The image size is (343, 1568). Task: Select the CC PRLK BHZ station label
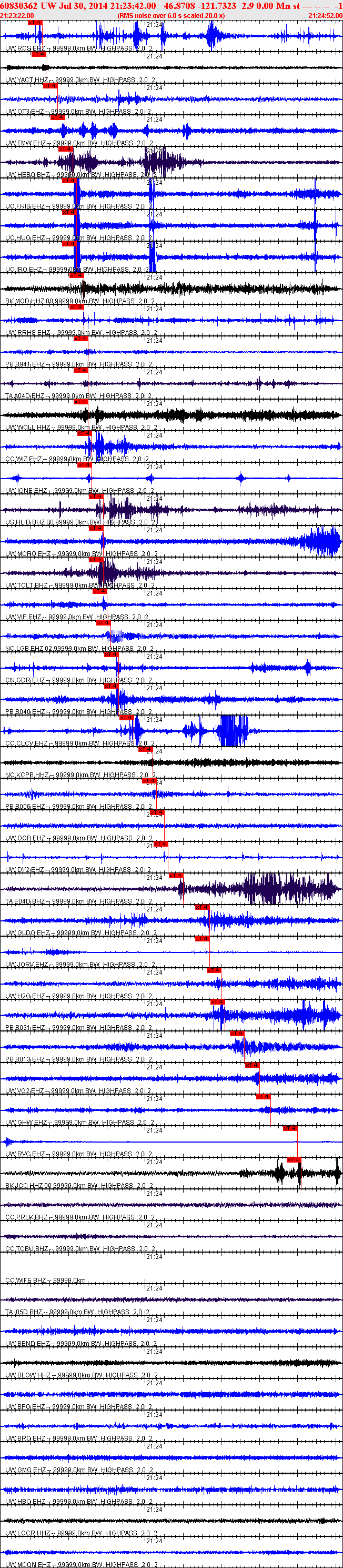[x=79, y=1217]
